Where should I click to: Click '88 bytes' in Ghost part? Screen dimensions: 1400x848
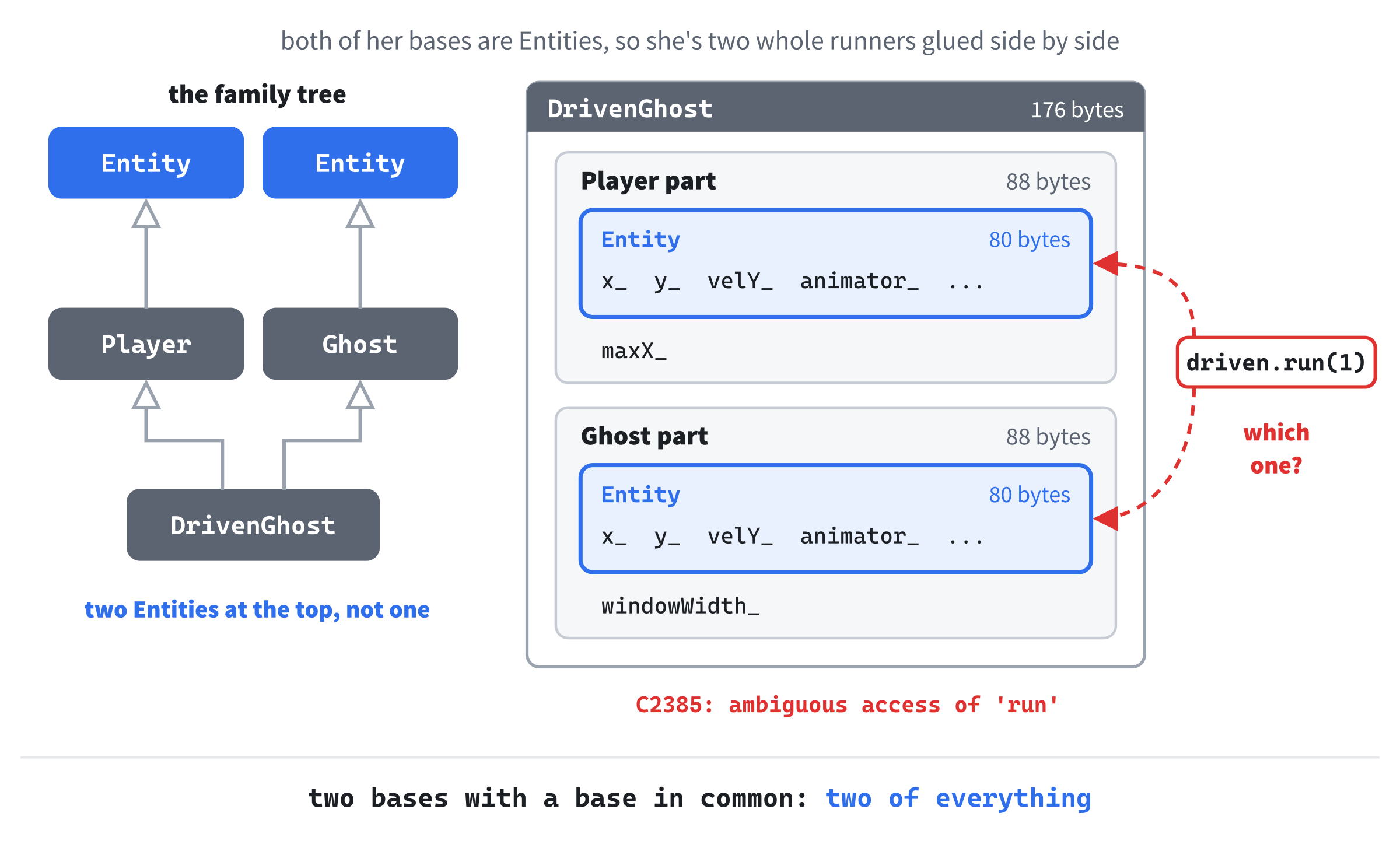click(x=1048, y=437)
